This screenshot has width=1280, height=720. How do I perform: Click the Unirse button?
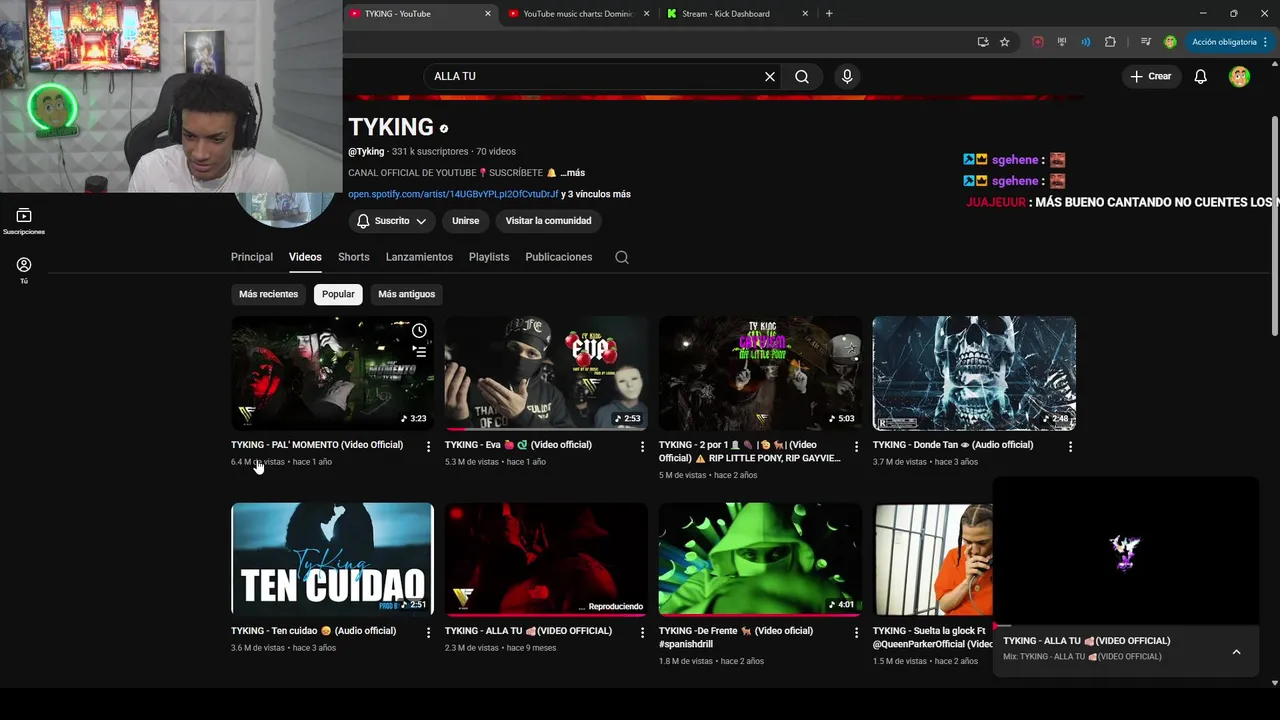pyautogui.click(x=465, y=221)
